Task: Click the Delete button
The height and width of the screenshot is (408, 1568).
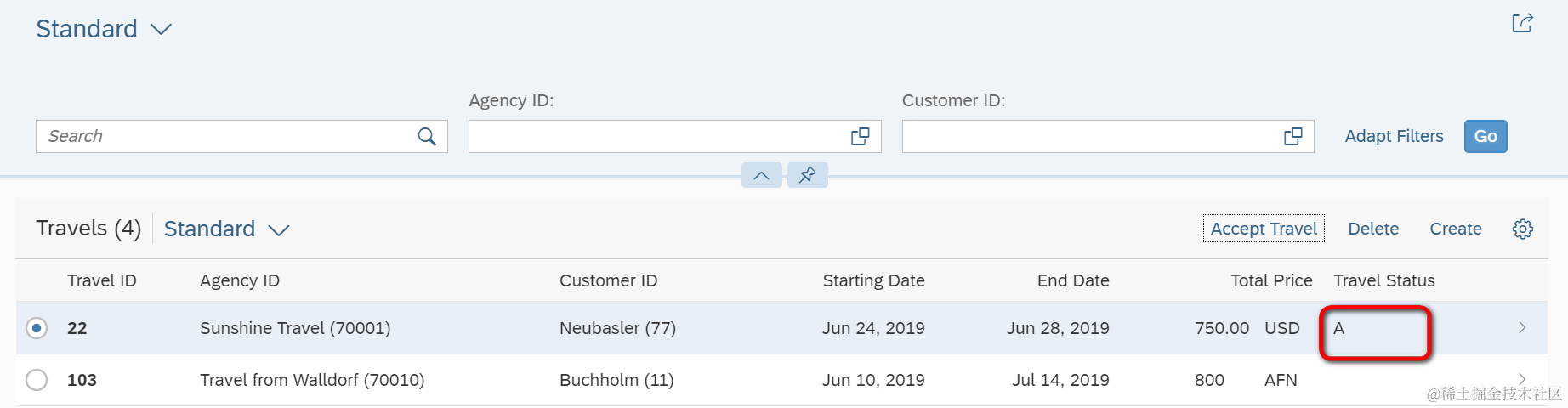Action: 1373,229
